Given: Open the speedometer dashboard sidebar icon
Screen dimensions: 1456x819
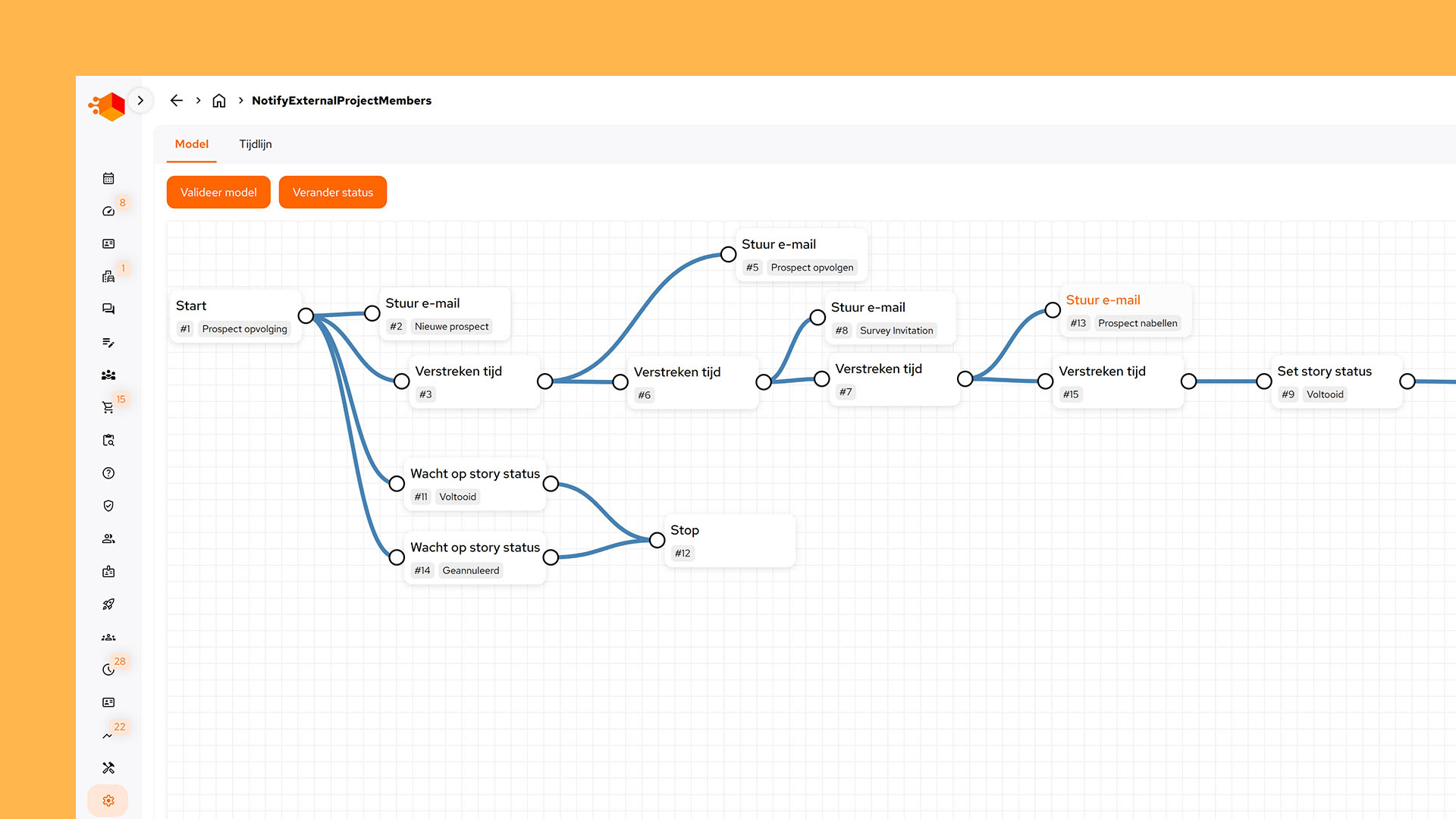Looking at the screenshot, I should pyautogui.click(x=108, y=212).
